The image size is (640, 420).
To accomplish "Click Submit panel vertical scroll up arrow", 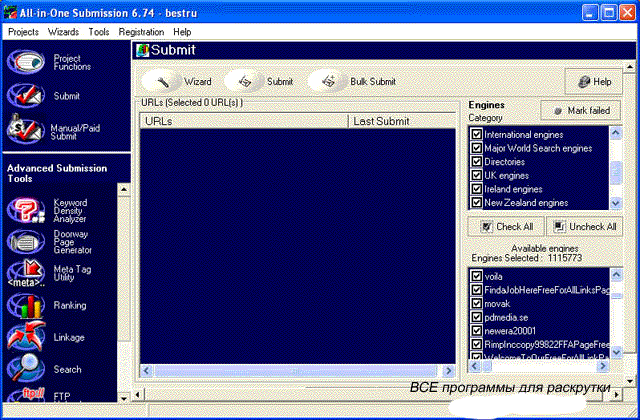I will [630, 66].
